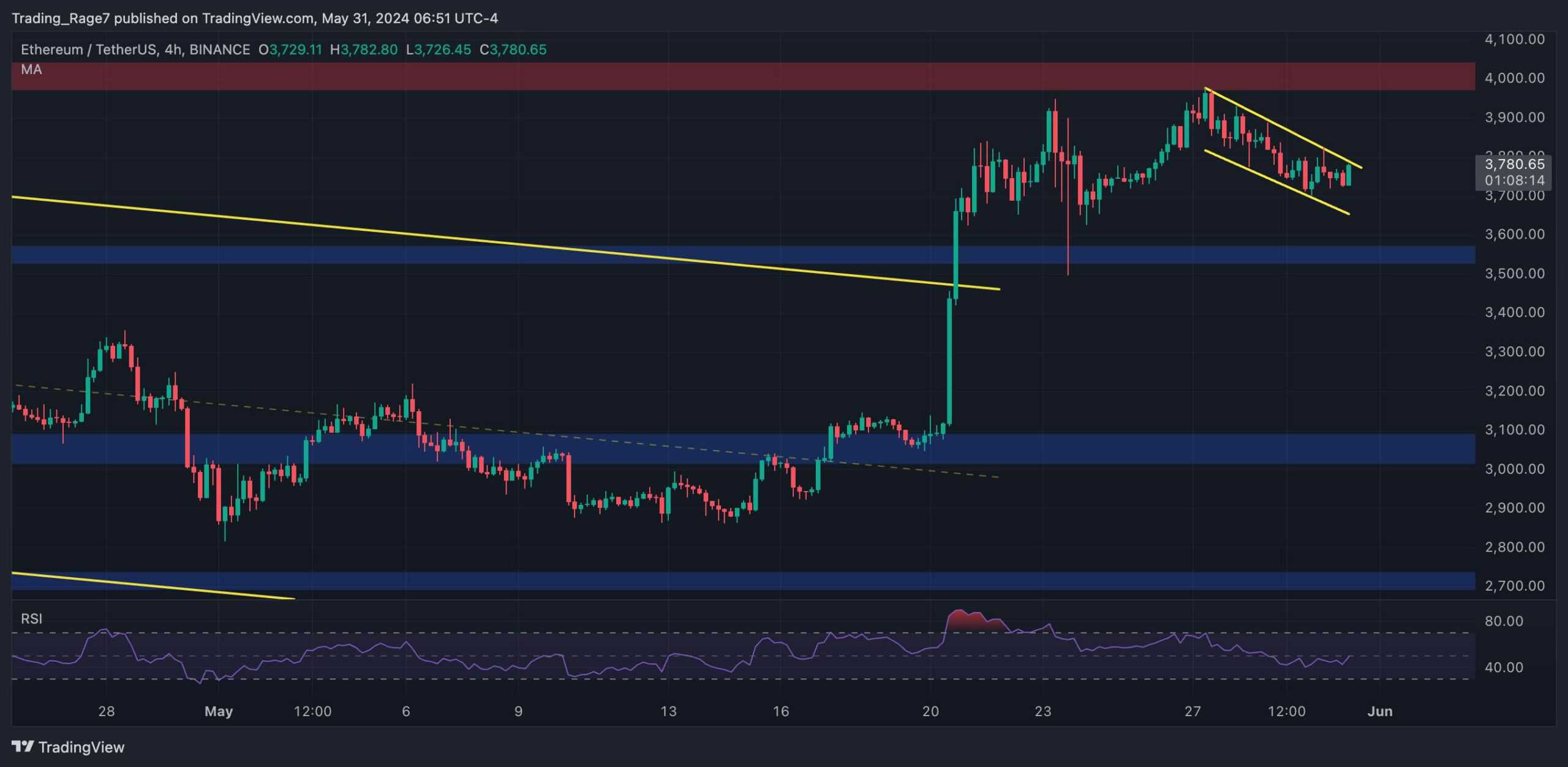The height and width of the screenshot is (767, 1568).
Task: Click the current price label 3,780.65
Action: point(1514,164)
